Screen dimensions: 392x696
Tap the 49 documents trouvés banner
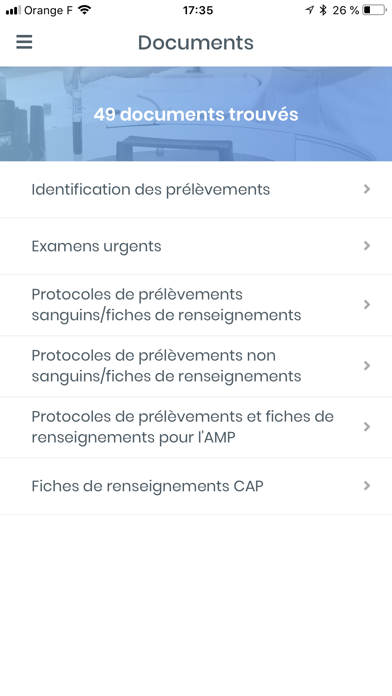196,114
